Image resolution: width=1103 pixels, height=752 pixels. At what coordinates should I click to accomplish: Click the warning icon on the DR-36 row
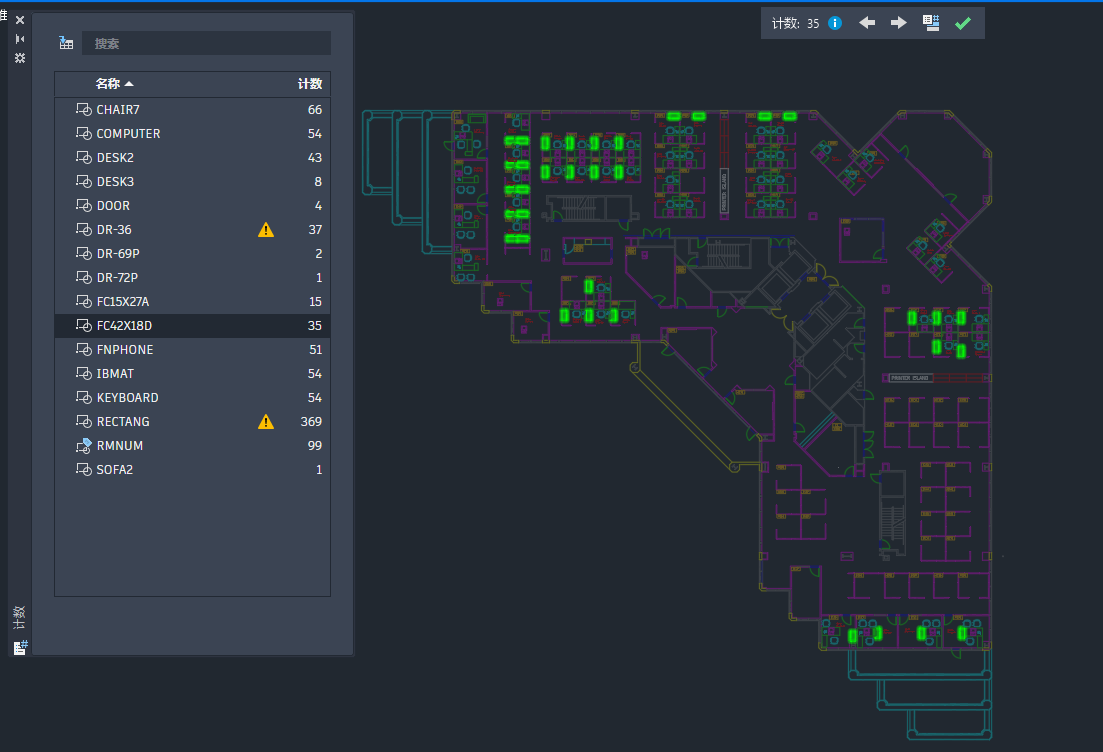tap(266, 229)
